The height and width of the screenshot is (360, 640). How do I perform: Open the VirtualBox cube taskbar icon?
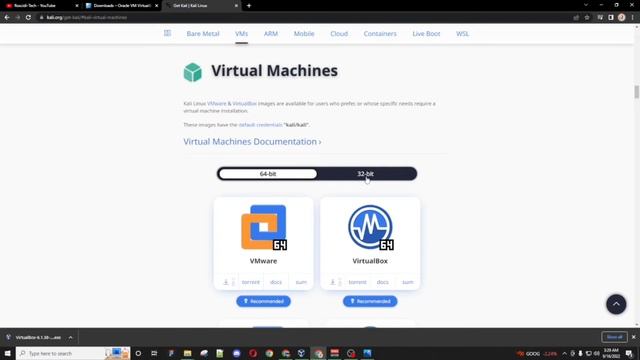(x=302, y=353)
